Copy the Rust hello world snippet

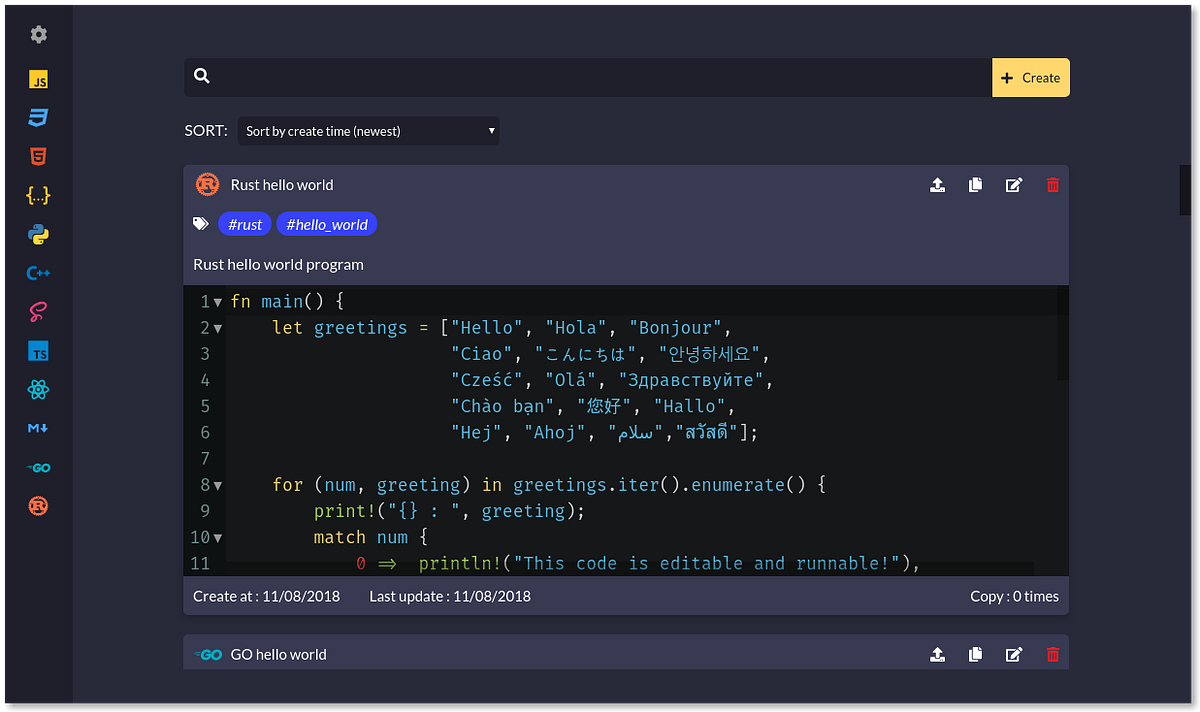click(x=975, y=185)
